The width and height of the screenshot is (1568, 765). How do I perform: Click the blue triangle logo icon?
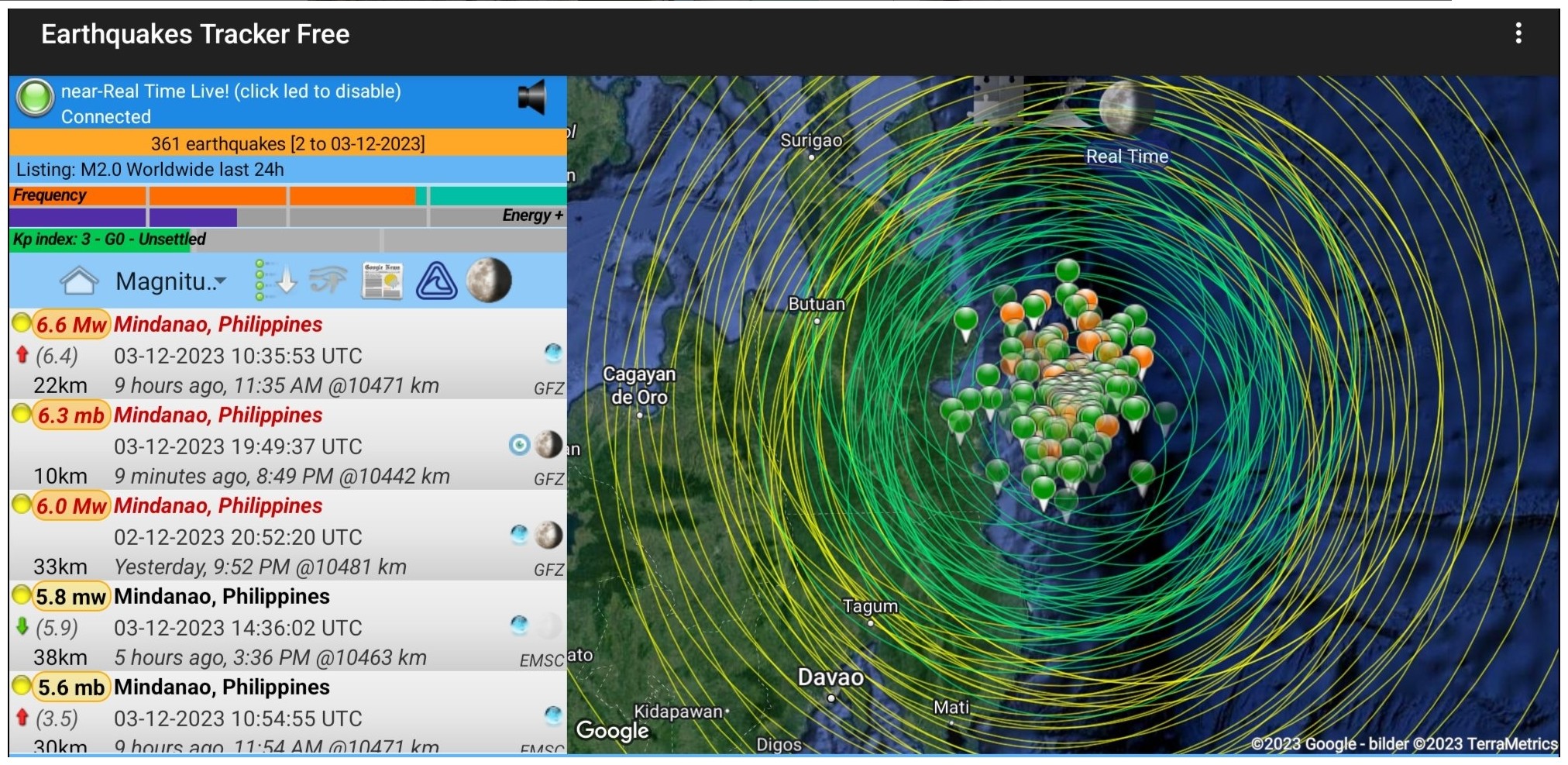pyautogui.click(x=437, y=281)
